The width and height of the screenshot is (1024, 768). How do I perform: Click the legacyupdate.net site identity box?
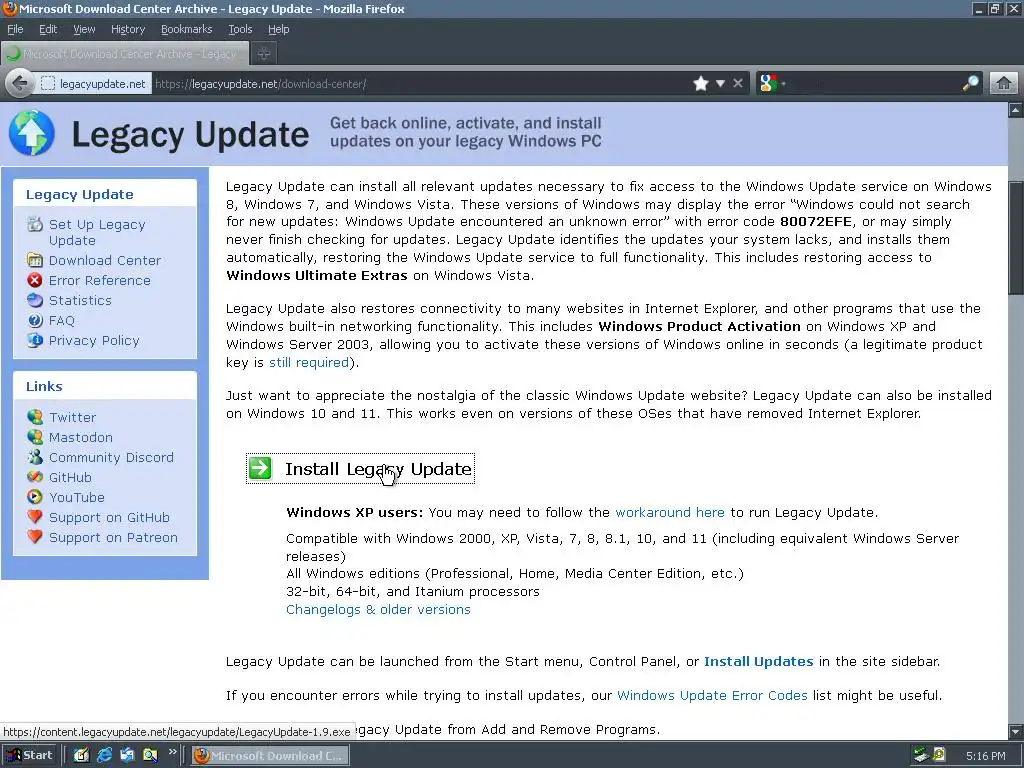(93, 84)
